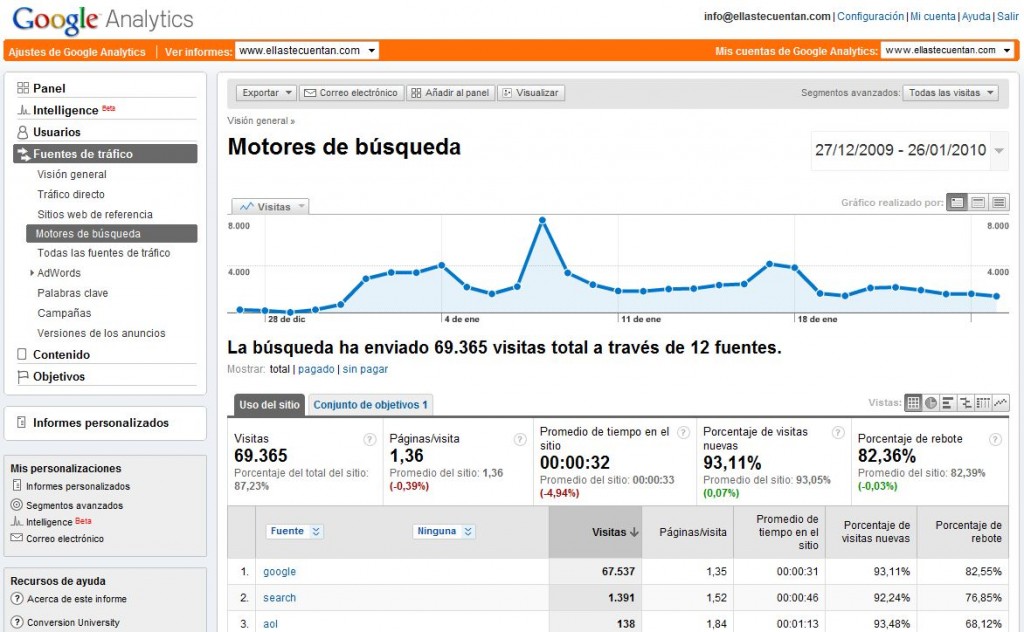Click the Segmentos avanzados target icon
The image size is (1024, 632).
point(16,505)
